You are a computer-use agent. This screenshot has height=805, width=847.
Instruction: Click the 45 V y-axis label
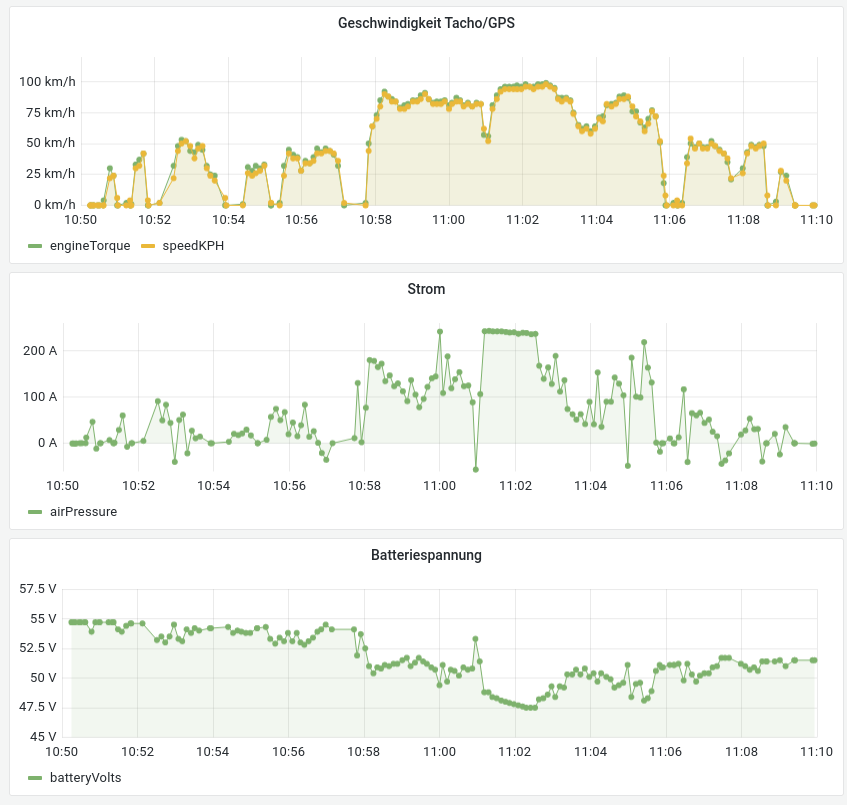point(44,737)
